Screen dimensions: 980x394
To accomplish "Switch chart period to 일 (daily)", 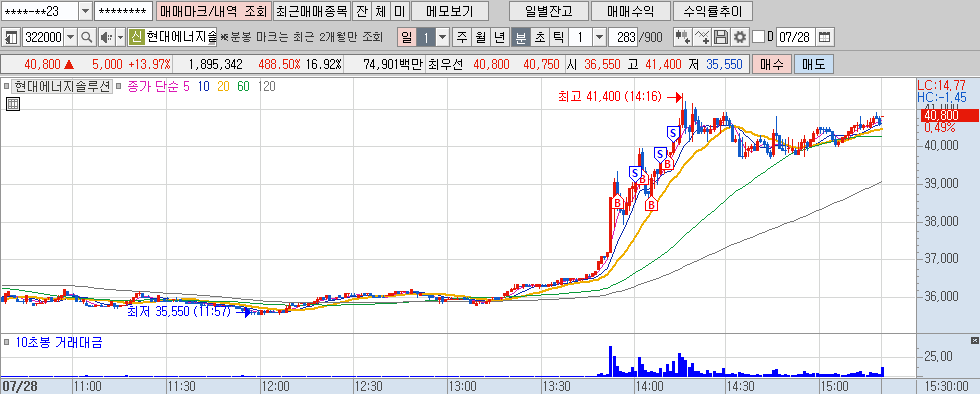I will [x=406, y=38].
